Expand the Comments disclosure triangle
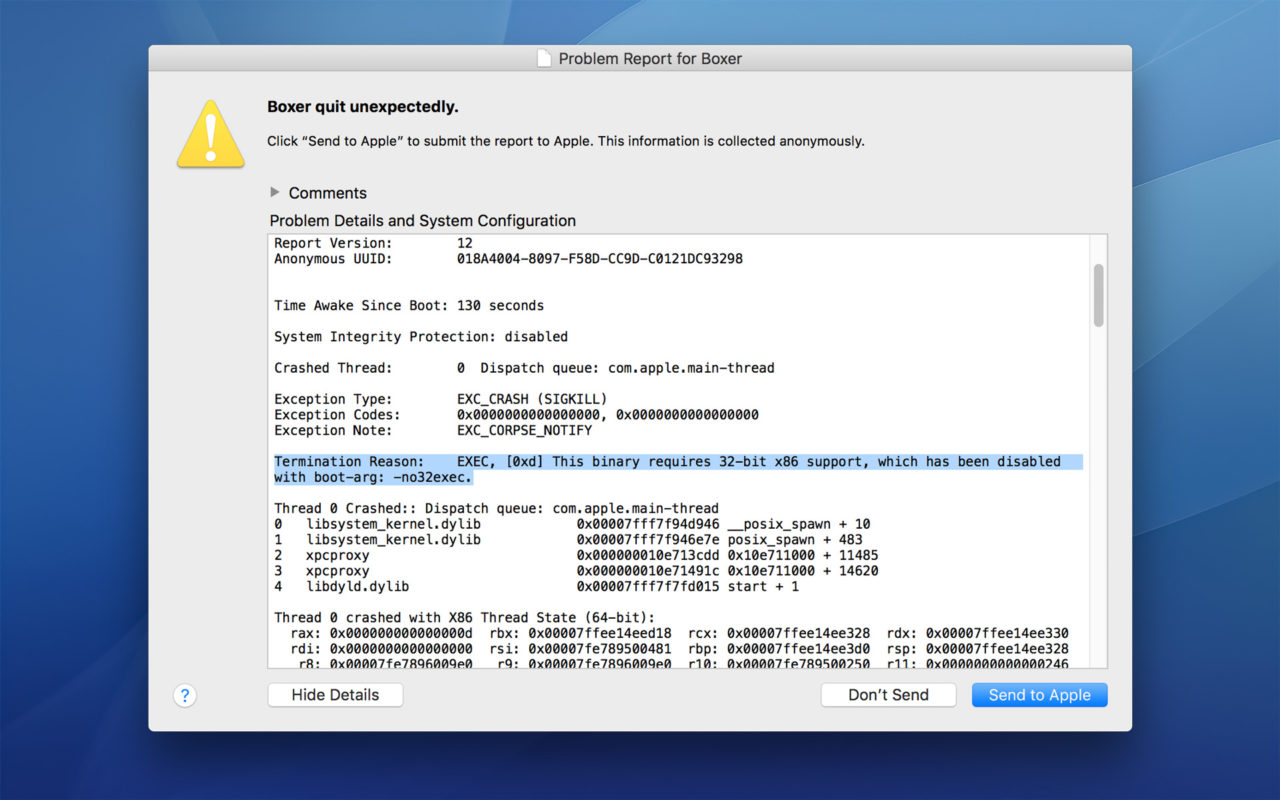1280x800 pixels. coord(275,192)
